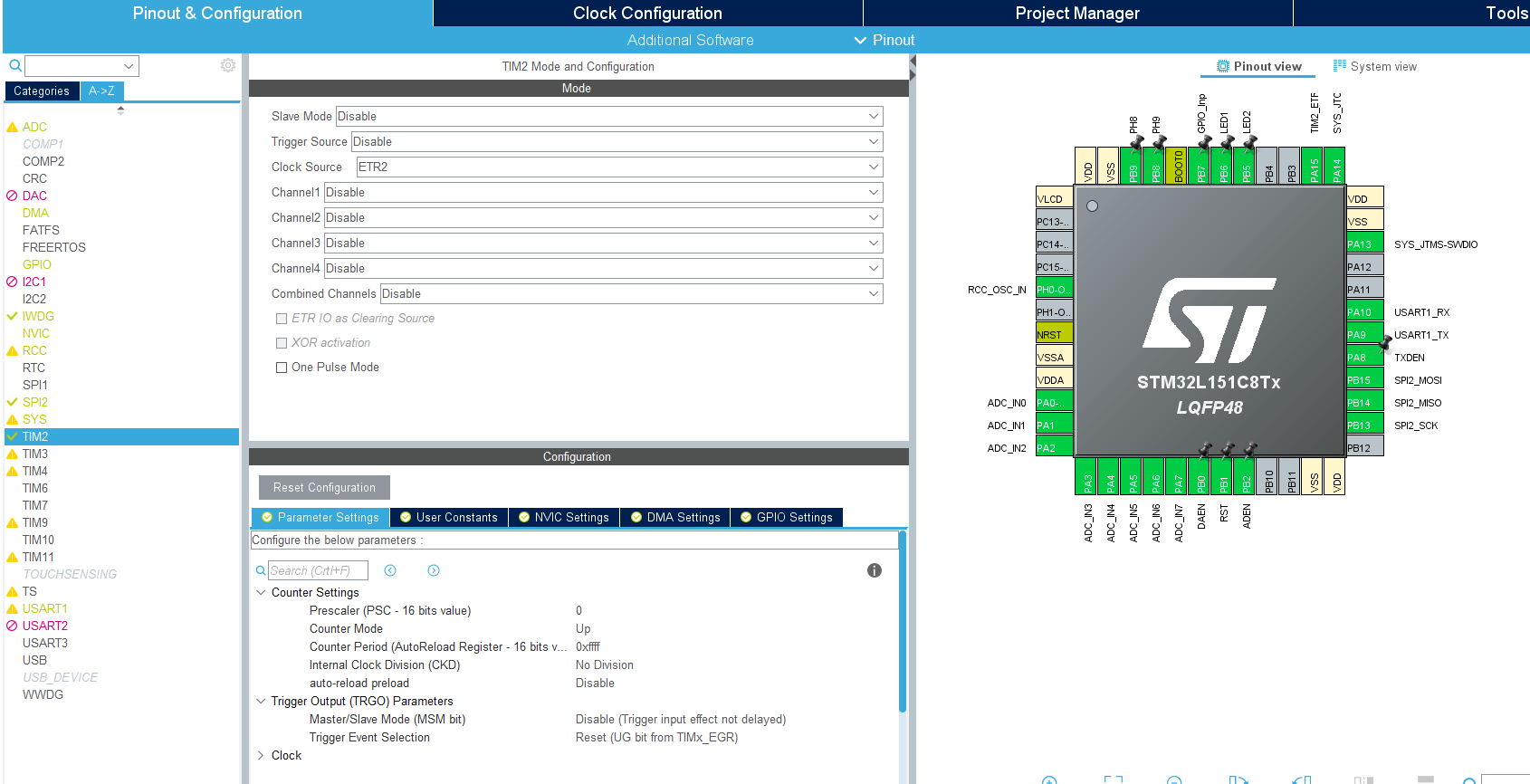Select WWDG in peripheral list
1530x784 pixels.
point(43,694)
